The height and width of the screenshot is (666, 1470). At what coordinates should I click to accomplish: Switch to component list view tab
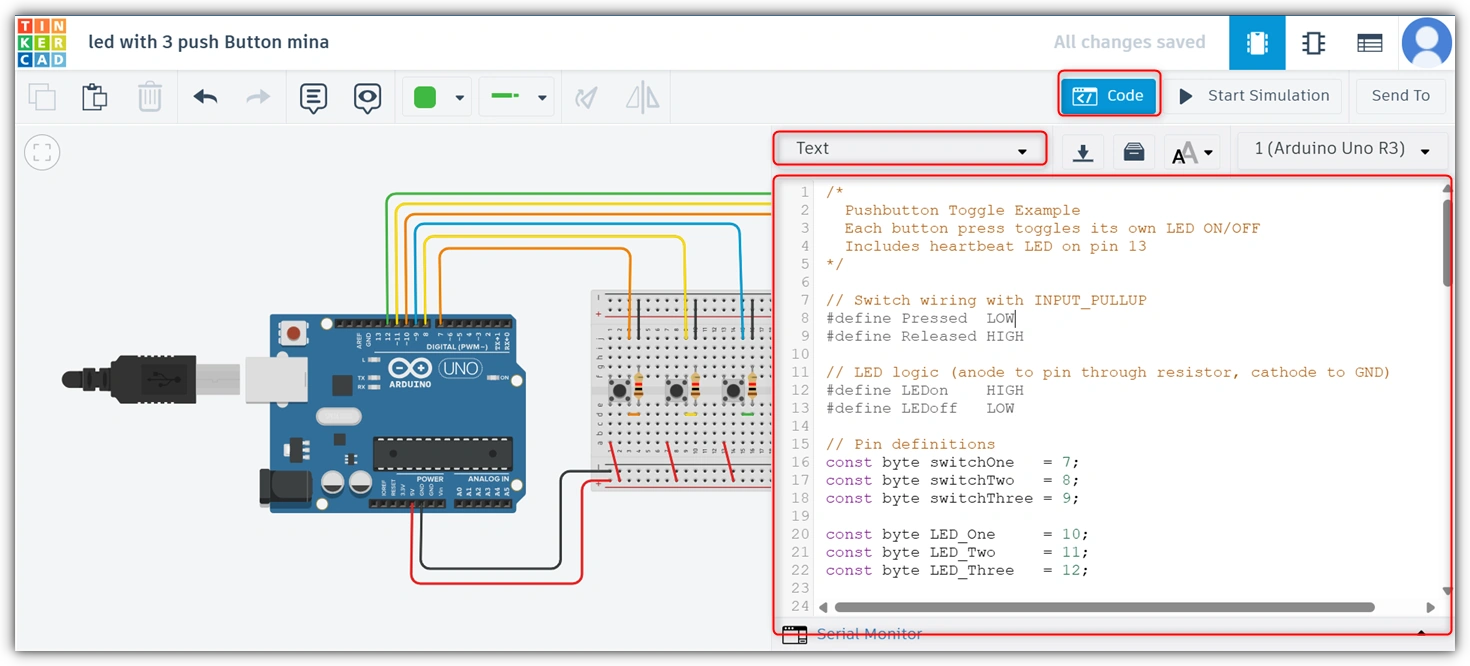[1369, 43]
